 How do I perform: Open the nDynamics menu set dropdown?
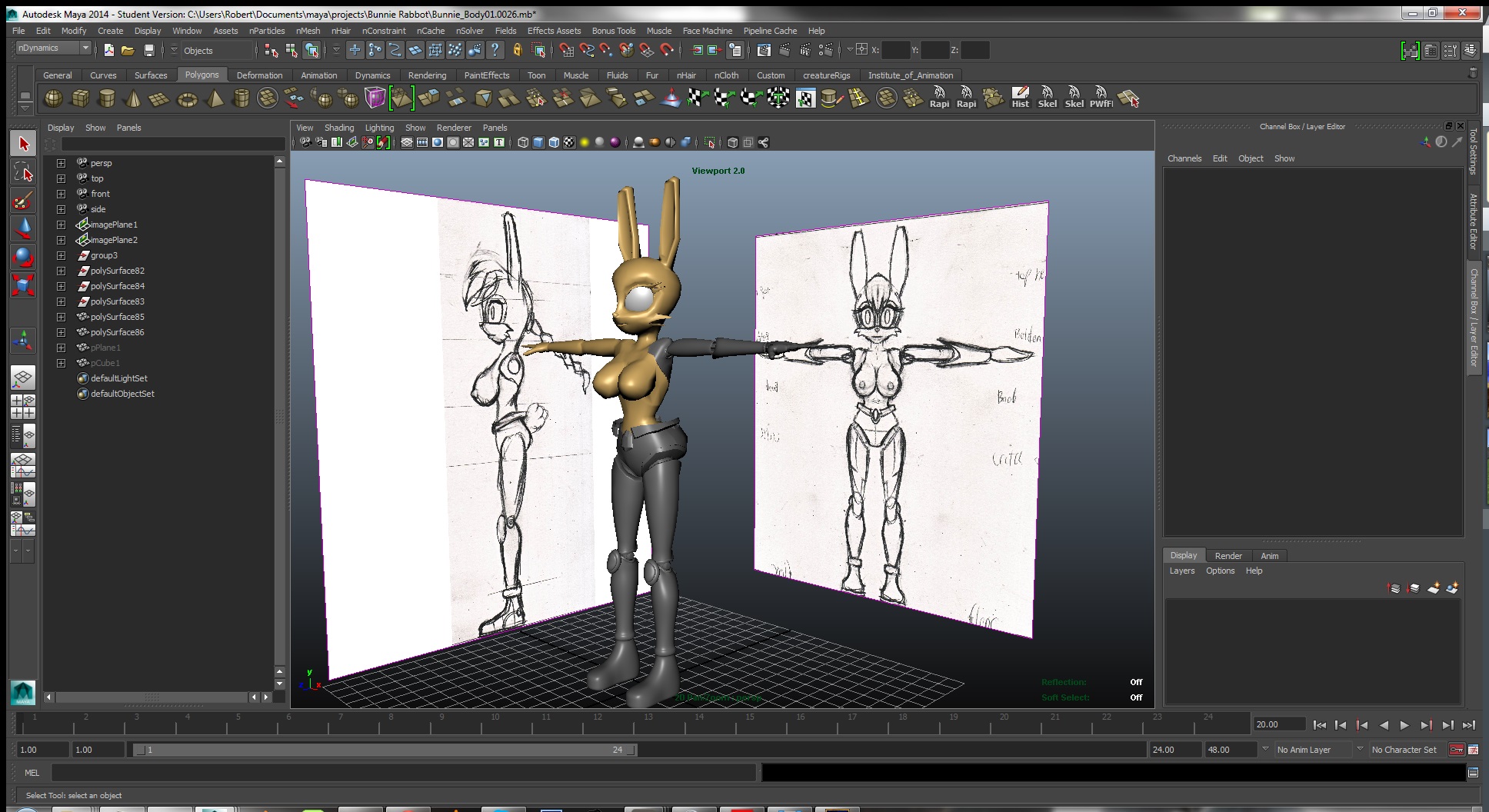click(53, 48)
